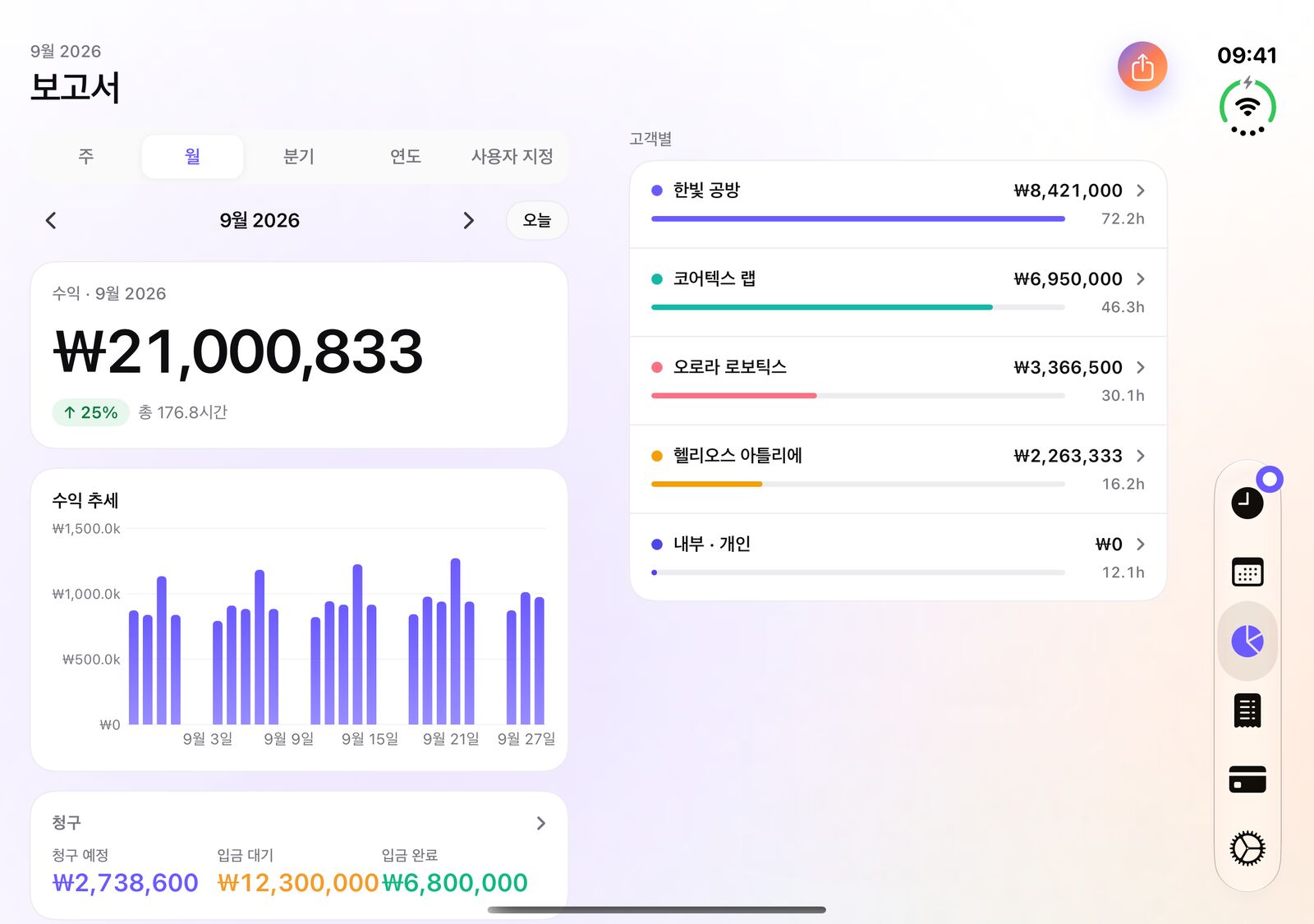Switch to the 분기 tab

coord(299,156)
